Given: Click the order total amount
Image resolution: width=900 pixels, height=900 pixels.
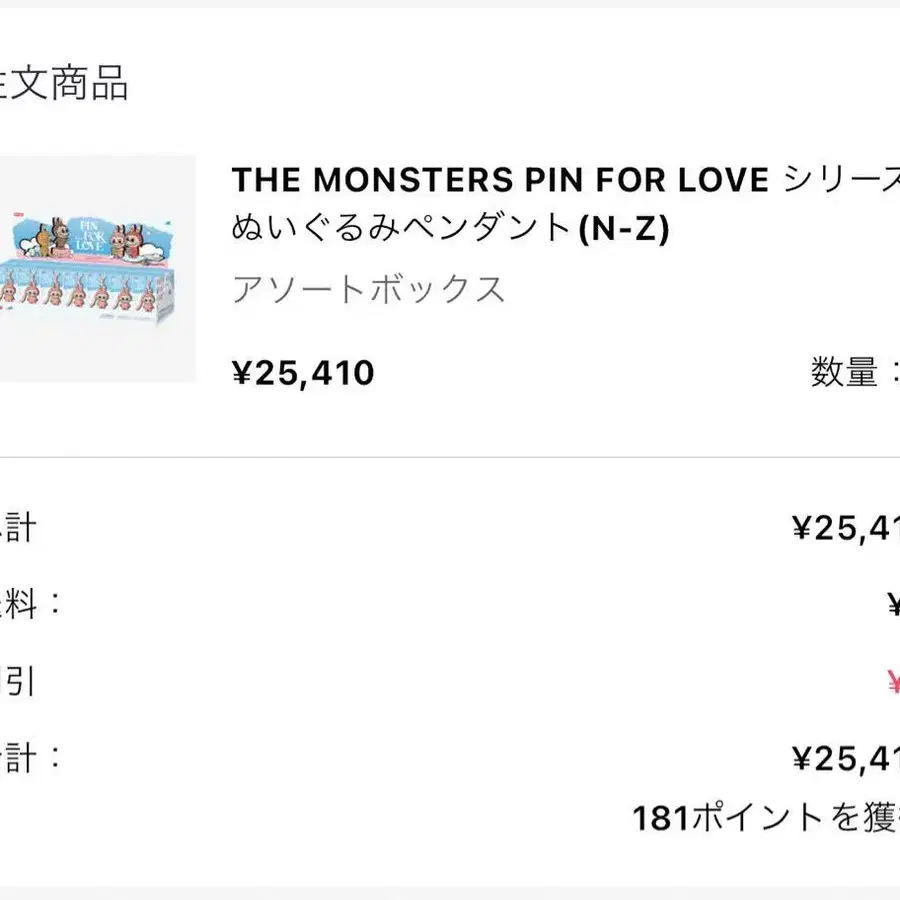Looking at the screenshot, I should [845, 759].
